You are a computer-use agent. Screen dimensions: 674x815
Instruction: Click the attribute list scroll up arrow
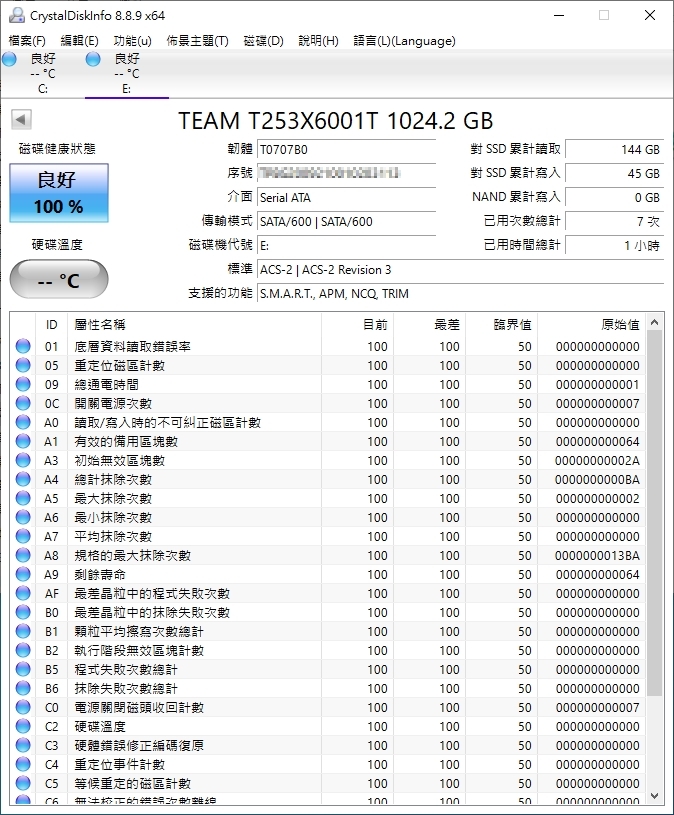655,323
